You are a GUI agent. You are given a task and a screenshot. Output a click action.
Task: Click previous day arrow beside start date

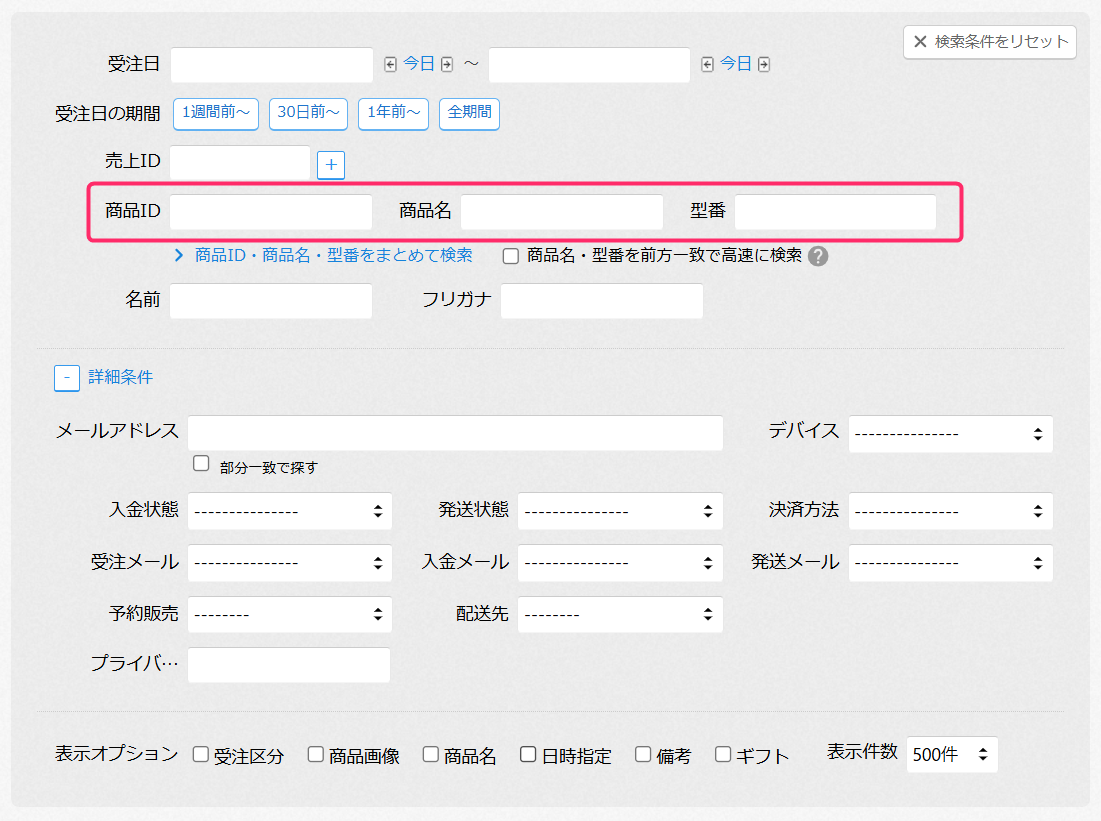tap(391, 65)
